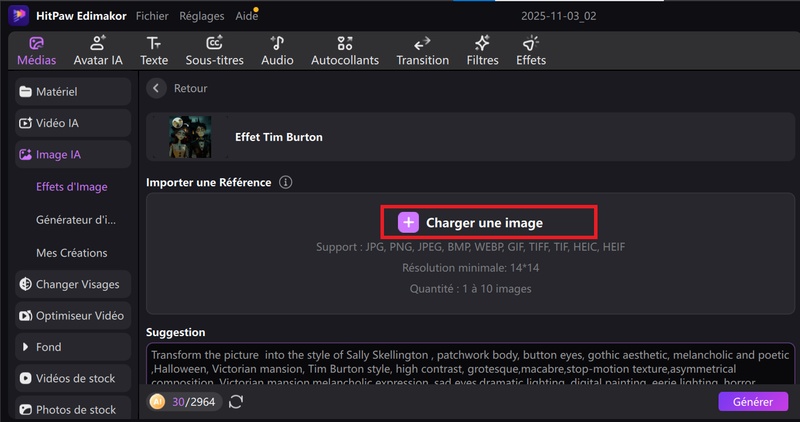Open the Médias tab icon
Screen dimensions: 800x422
[x=36, y=43]
